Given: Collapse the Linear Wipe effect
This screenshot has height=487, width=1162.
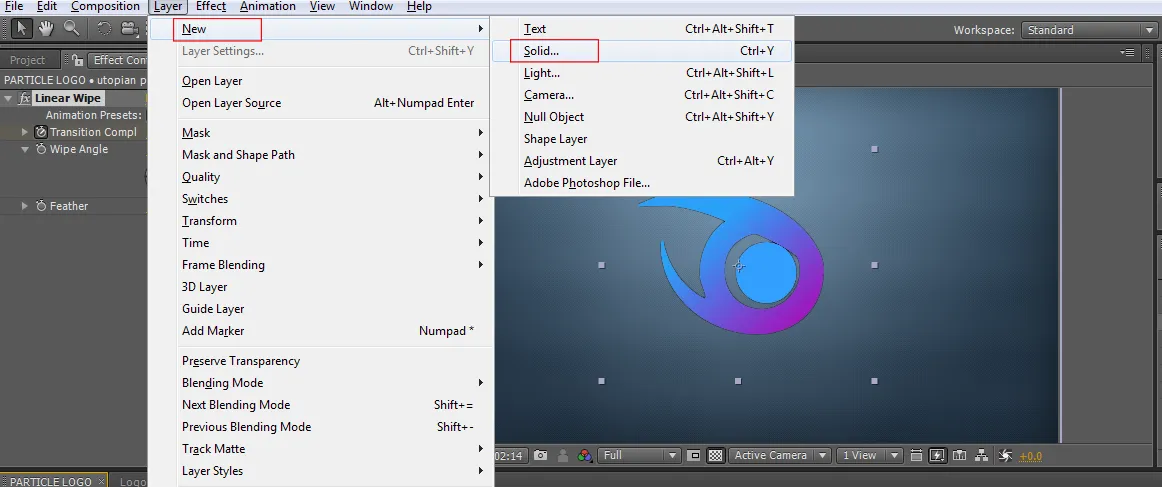Looking at the screenshot, I should (8, 98).
